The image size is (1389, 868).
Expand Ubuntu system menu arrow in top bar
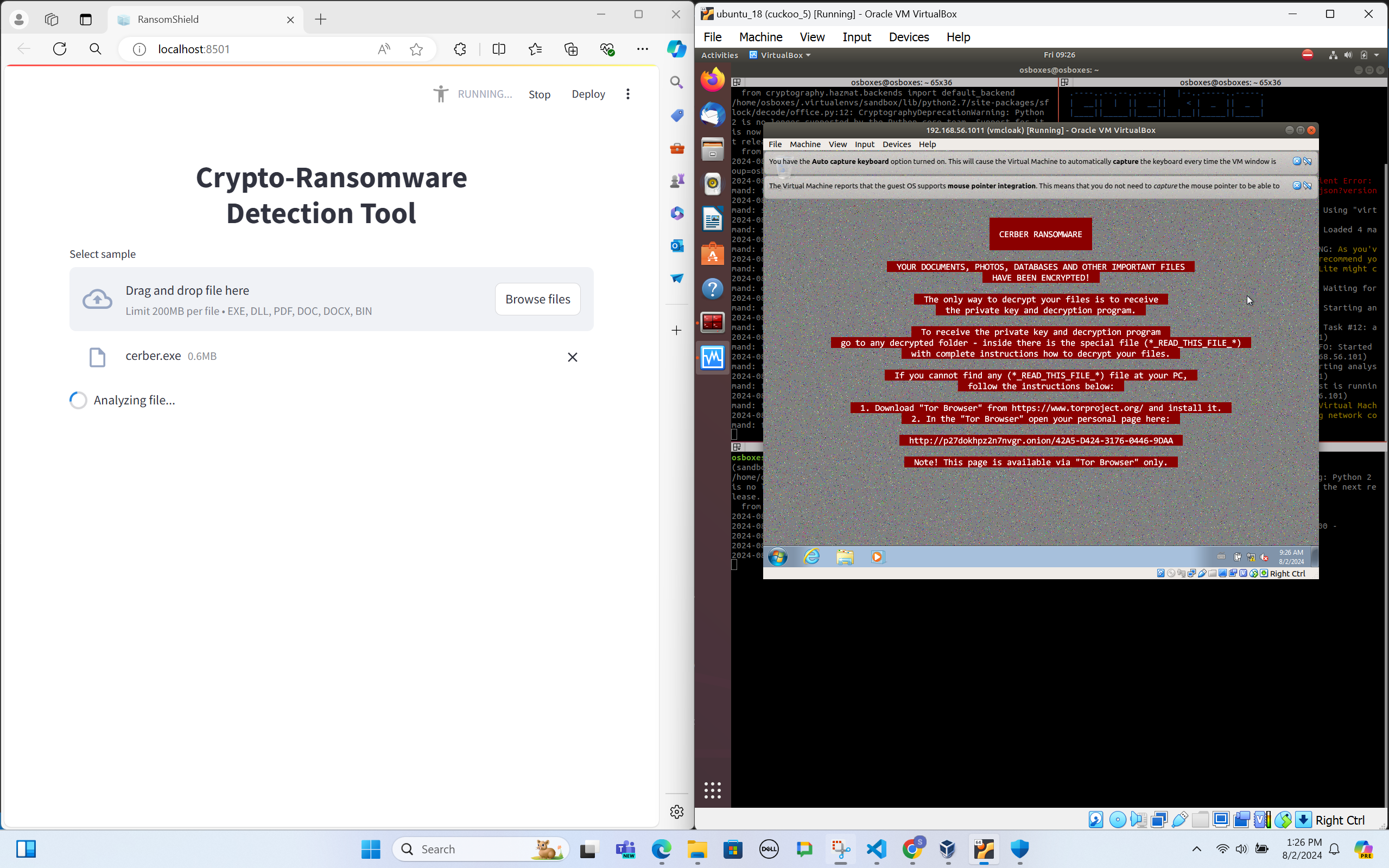click(1377, 55)
